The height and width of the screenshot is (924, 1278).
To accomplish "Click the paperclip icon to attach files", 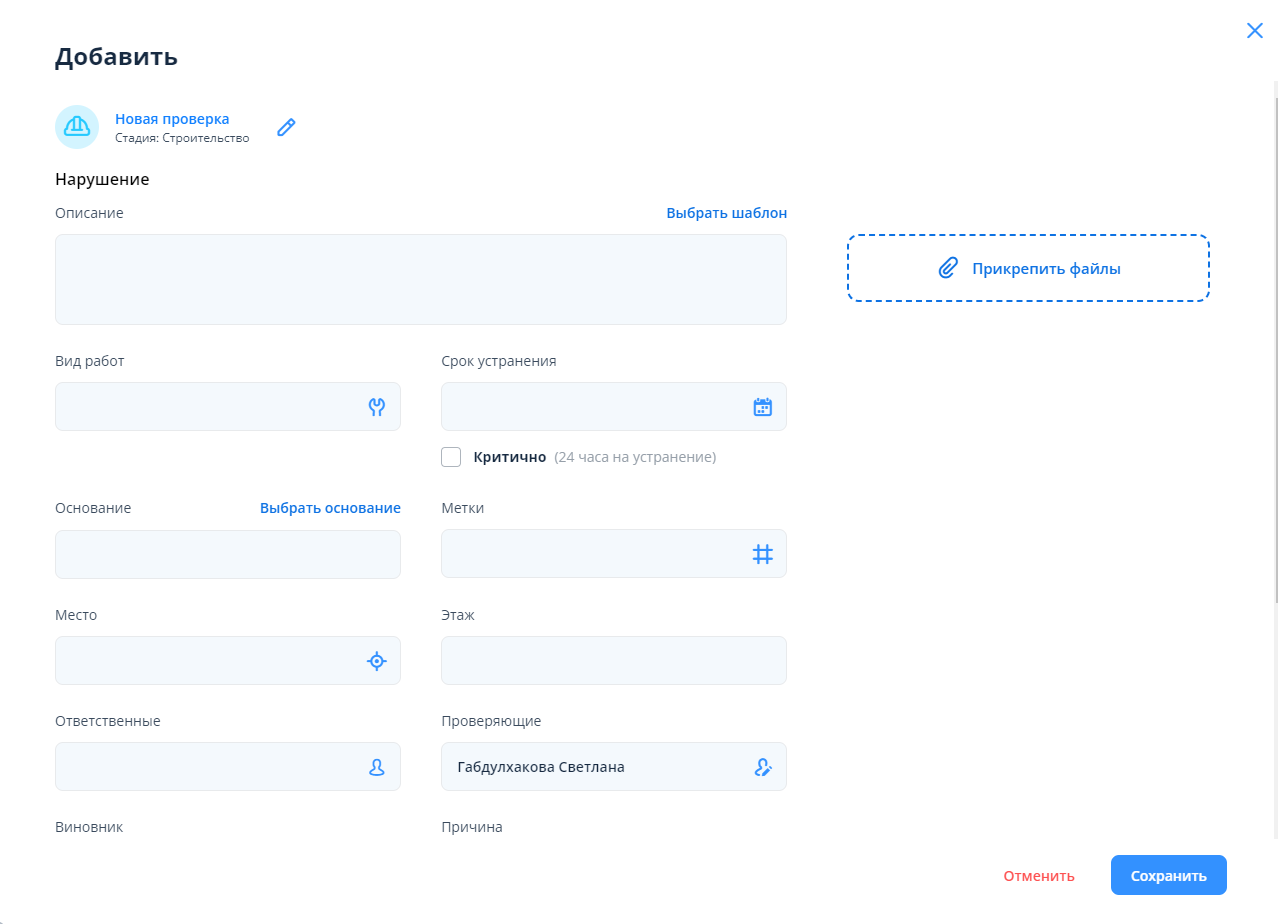I will click(x=948, y=268).
